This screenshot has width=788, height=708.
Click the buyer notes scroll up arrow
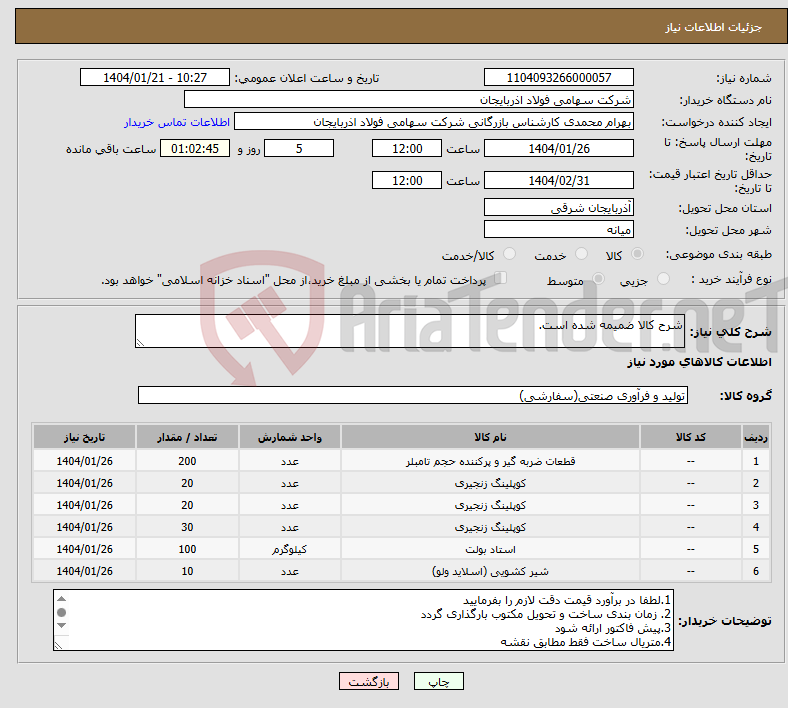tap(61, 598)
